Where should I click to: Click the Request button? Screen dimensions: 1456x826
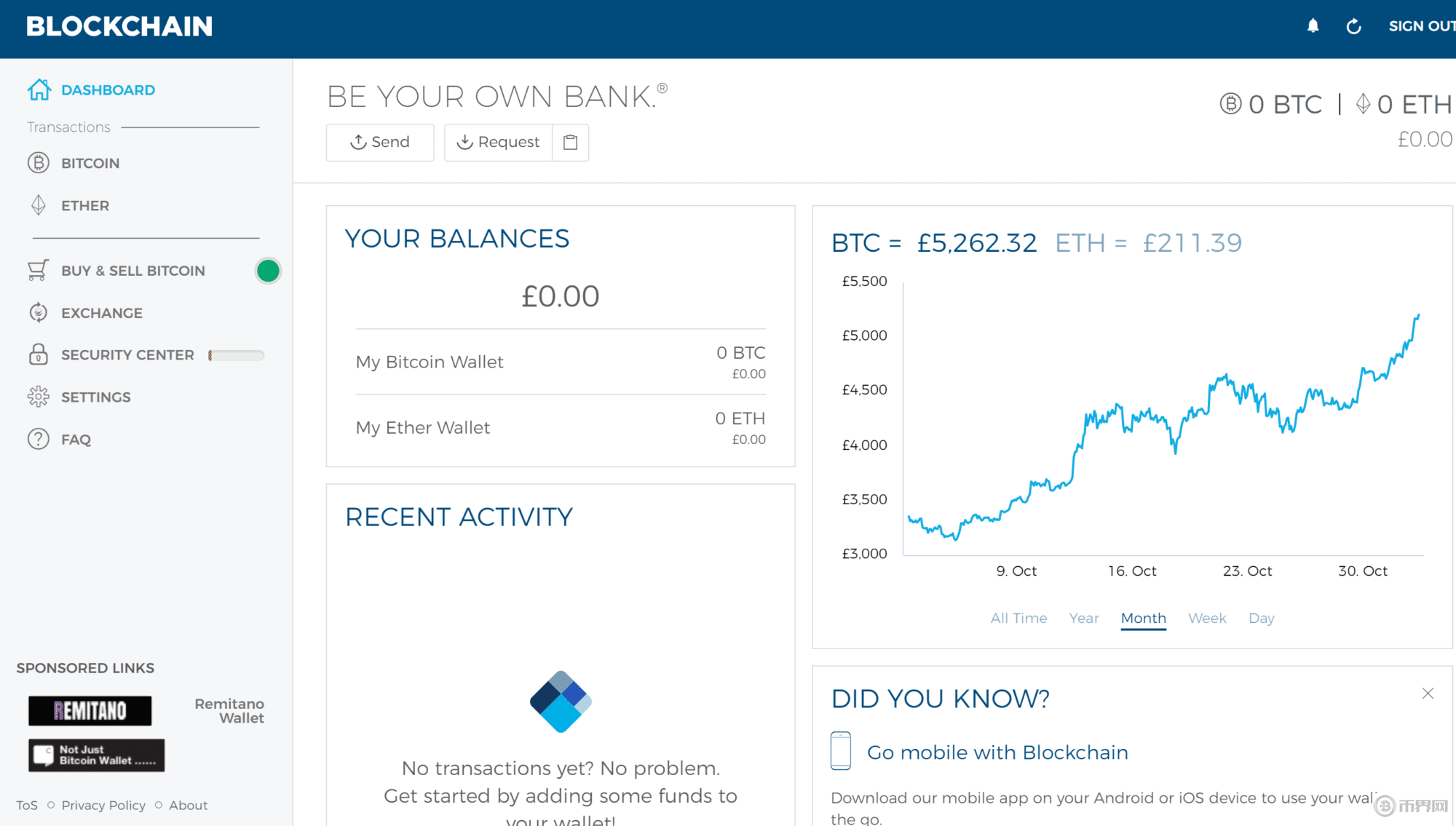(x=499, y=142)
